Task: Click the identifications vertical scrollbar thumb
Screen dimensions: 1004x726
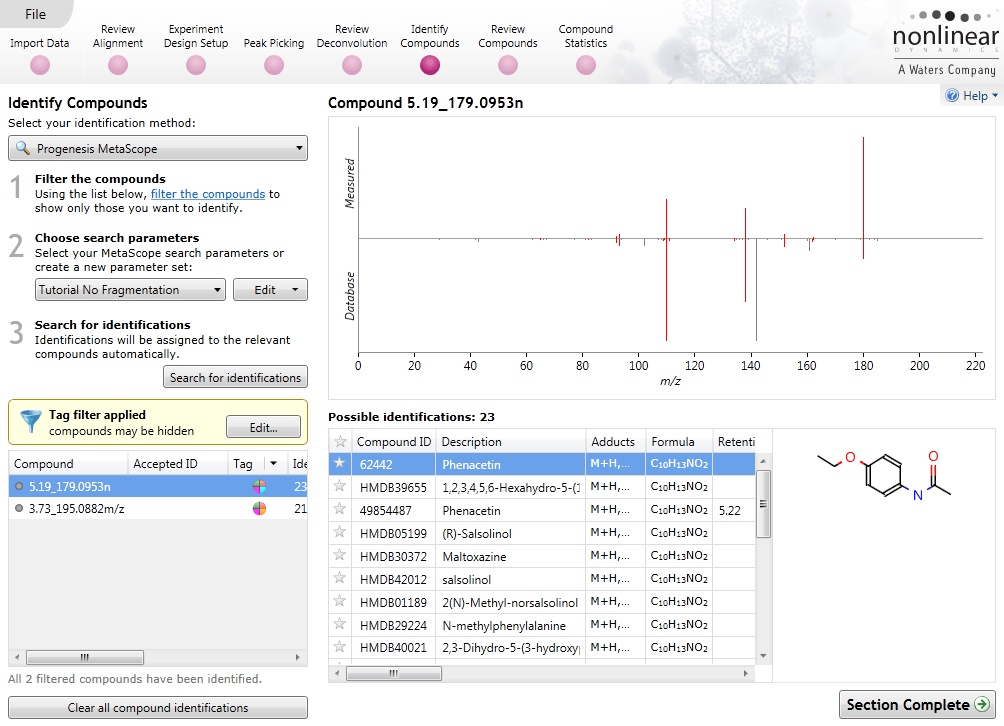Action: pyautogui.click(x=763, y=504)
